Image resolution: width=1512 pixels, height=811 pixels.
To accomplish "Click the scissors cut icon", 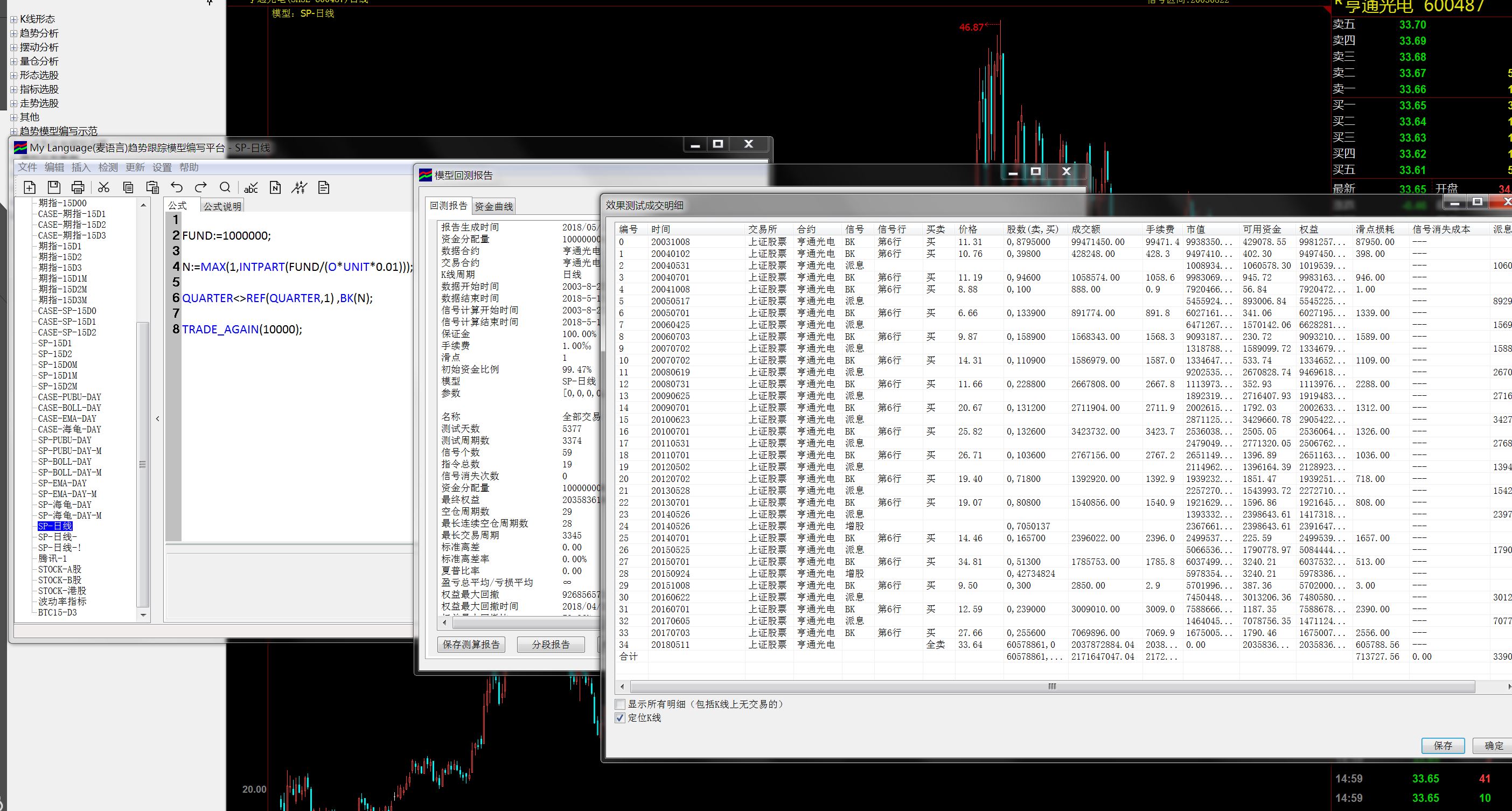I will pyautogui.click(x=104, y=188).
